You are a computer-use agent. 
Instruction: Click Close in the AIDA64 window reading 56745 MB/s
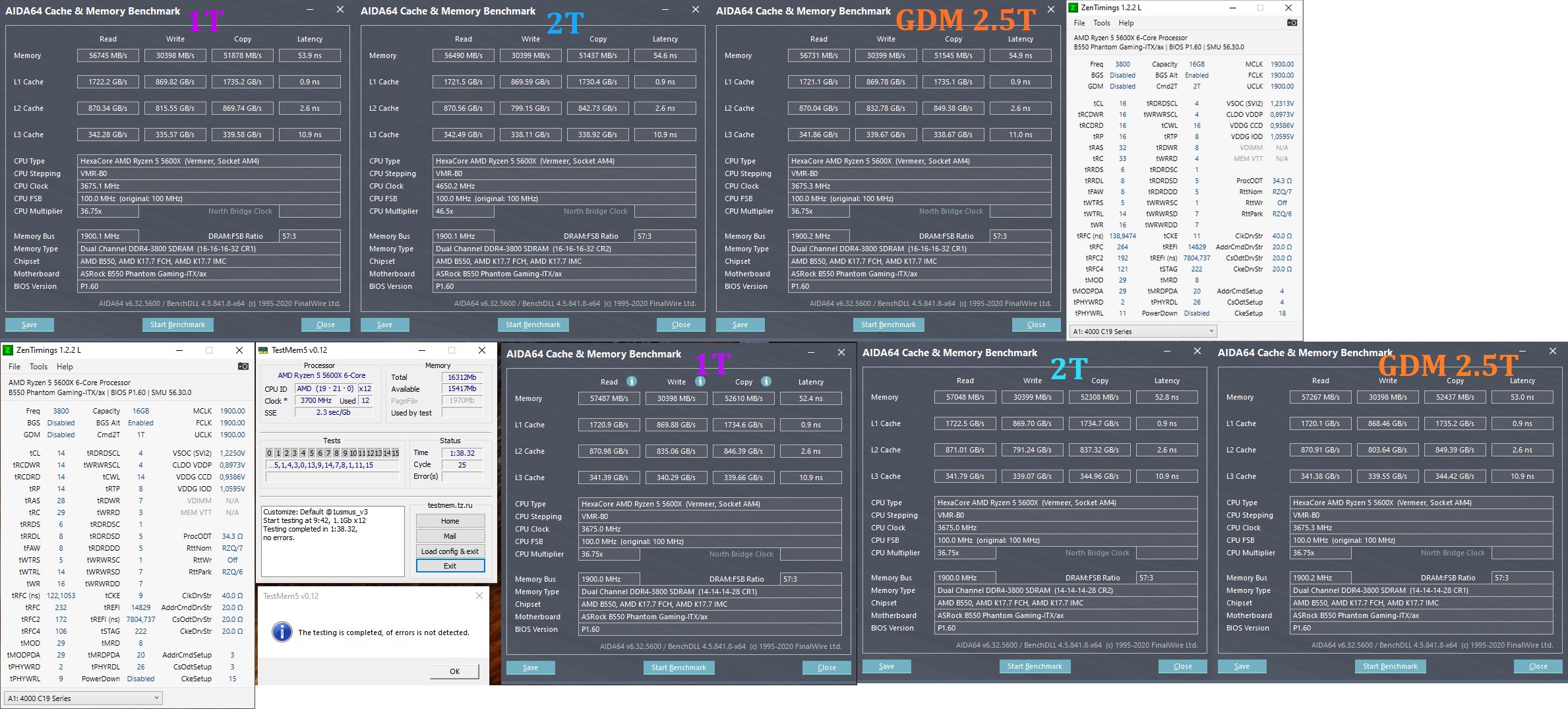[x=326, y=324]
